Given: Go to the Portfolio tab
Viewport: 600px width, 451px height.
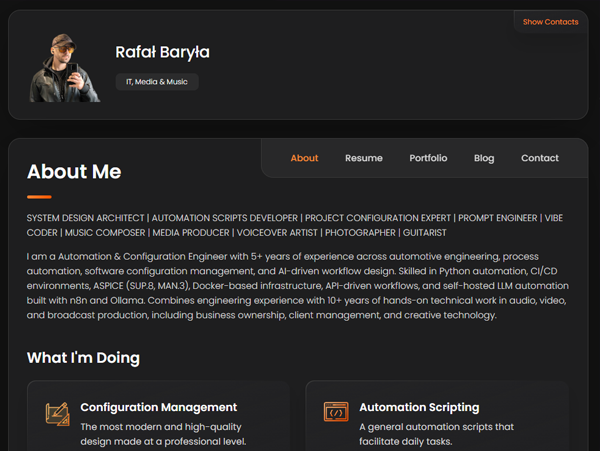Looking at the screenshot, I should point(428,158).
